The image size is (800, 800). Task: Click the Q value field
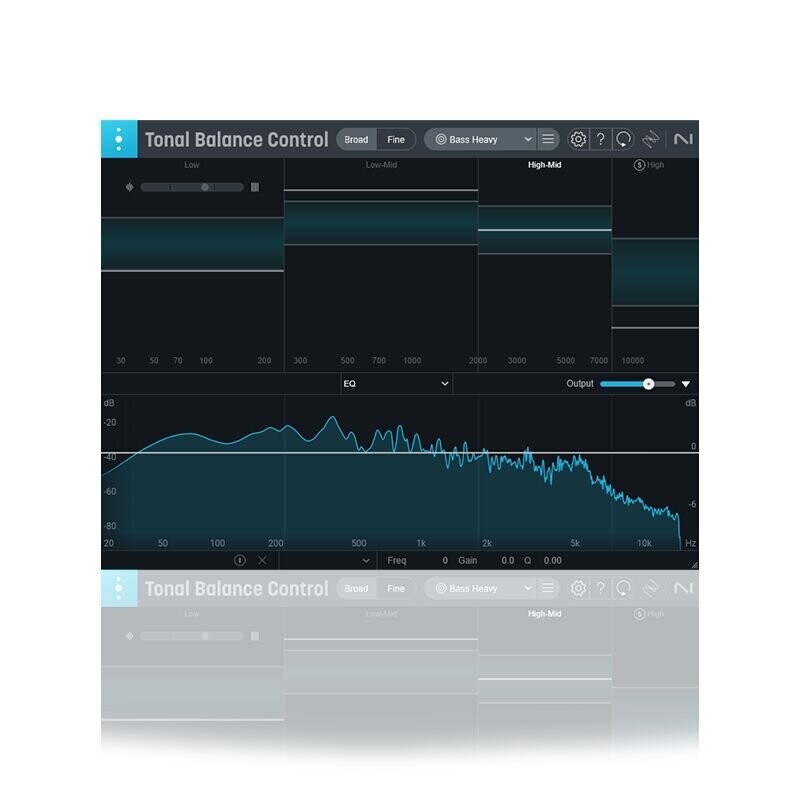coord(553,560)
